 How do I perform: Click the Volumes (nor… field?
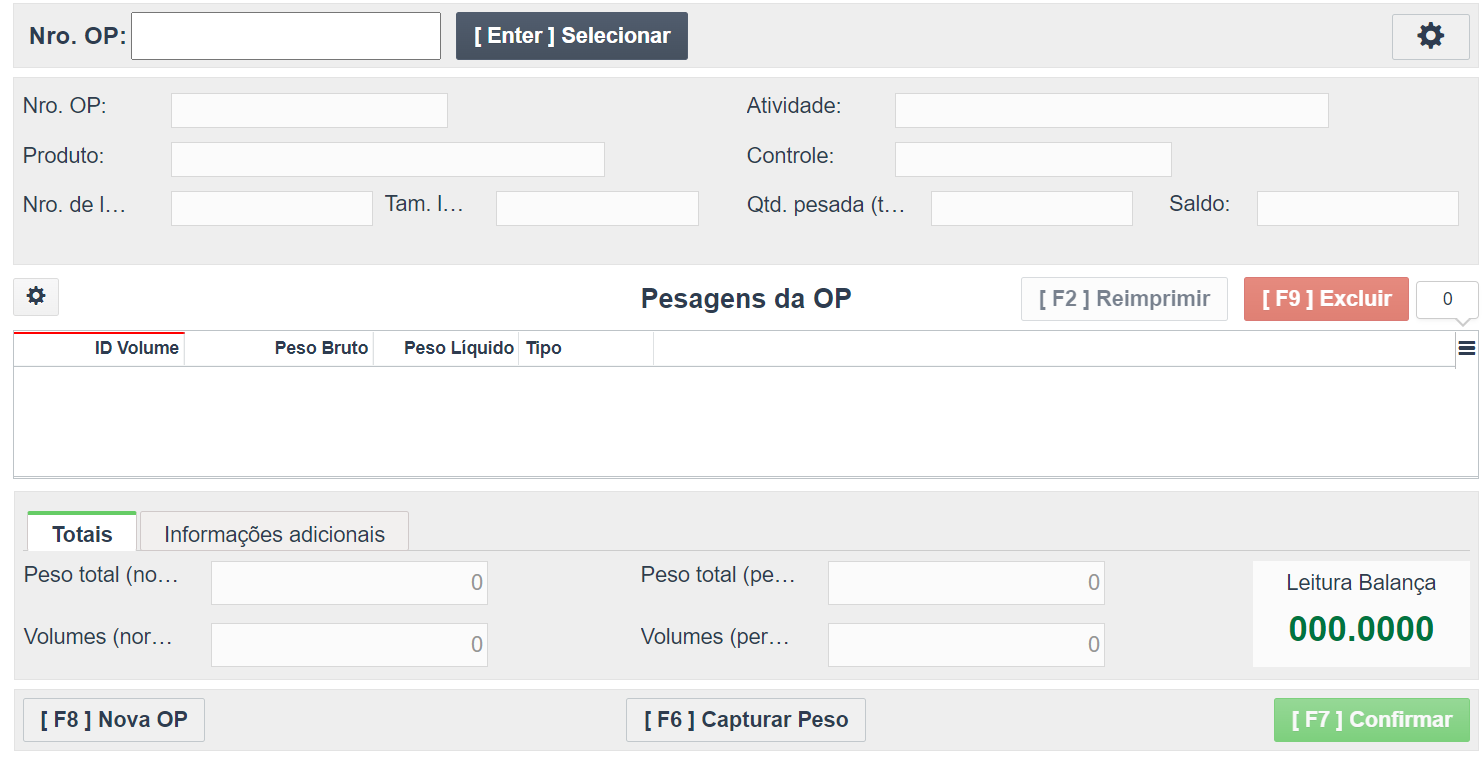349,645
